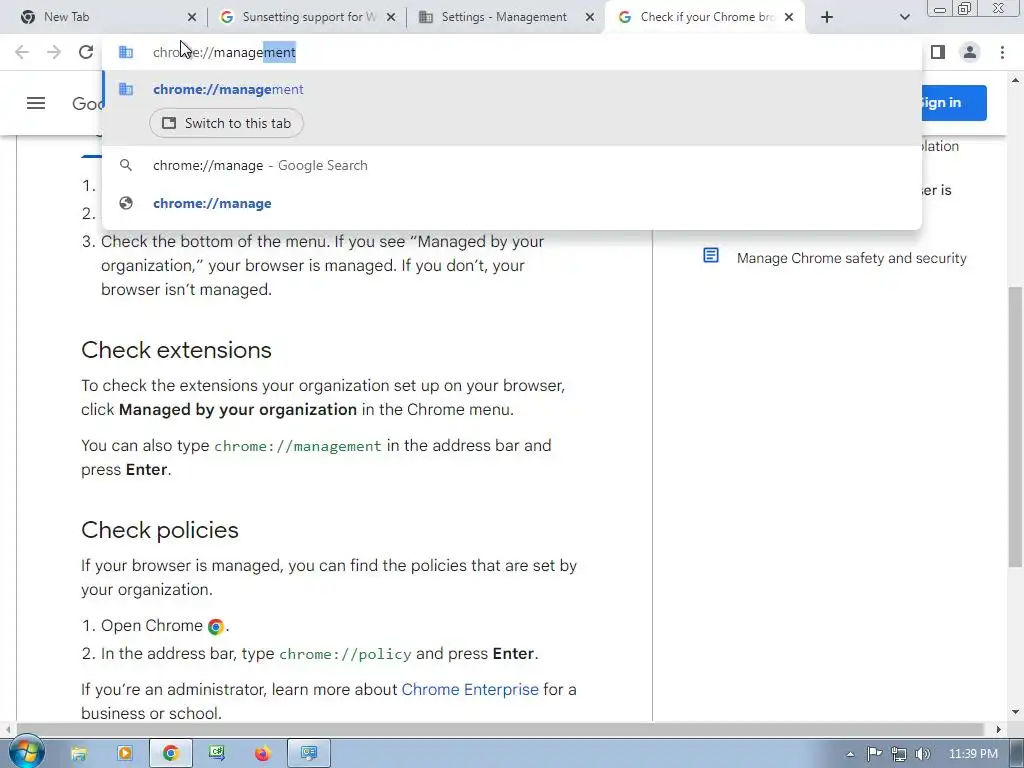The height and width of the screenshot is (768, 1024).
Task: Click the rightmost taskbar app icon
Action: click(x=309, y=754)
